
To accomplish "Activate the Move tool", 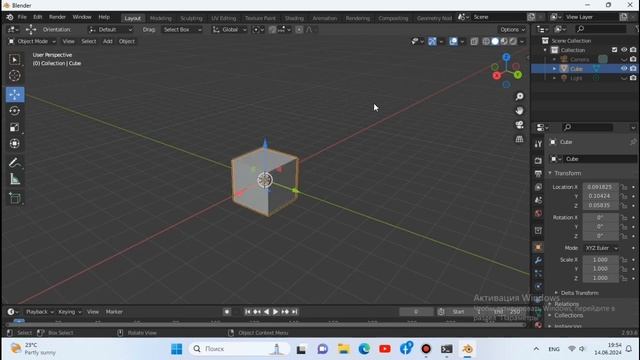I will [x=15, y=94].
